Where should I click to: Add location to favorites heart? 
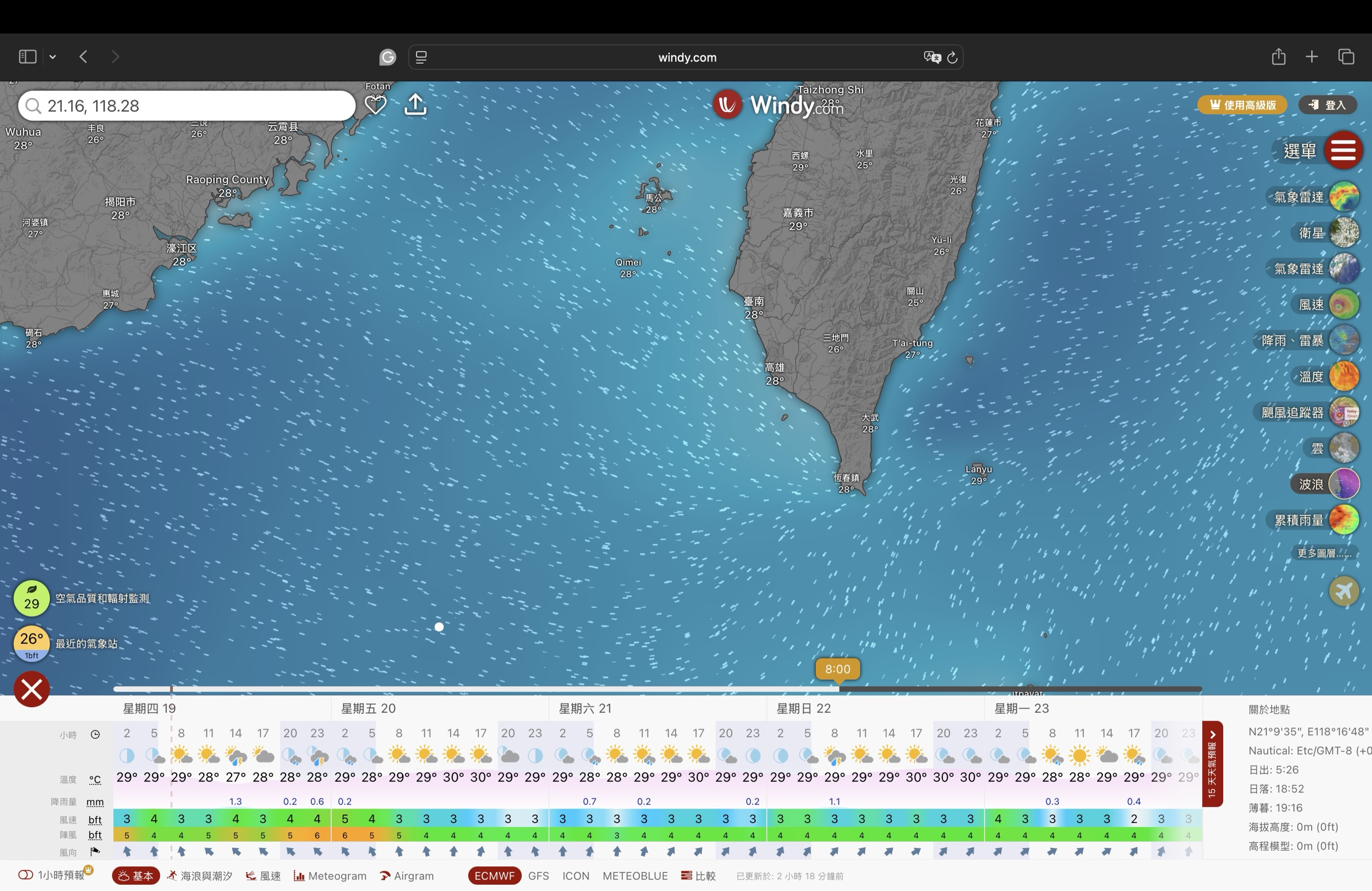pos(375,105)
